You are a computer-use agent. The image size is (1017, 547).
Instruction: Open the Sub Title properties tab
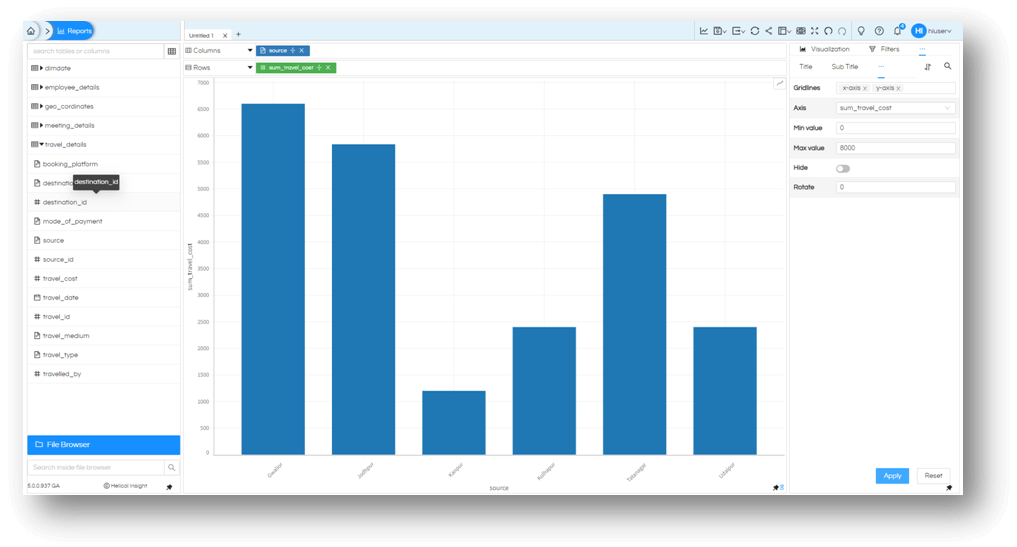844,67
